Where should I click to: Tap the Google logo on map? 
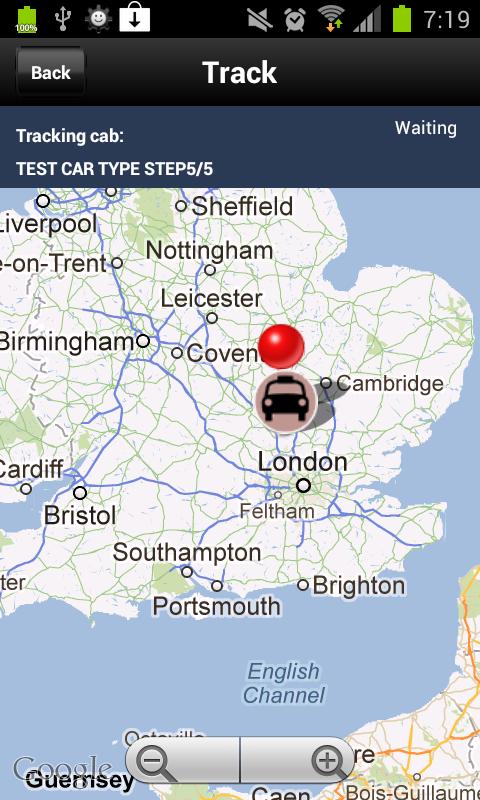click(x=62, y=769)
